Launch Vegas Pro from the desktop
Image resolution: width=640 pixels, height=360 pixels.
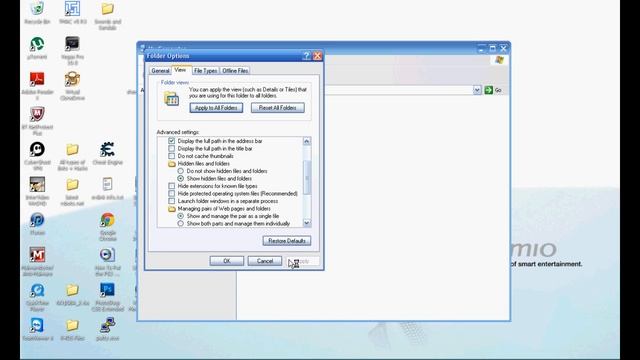[x=72, y=44]
